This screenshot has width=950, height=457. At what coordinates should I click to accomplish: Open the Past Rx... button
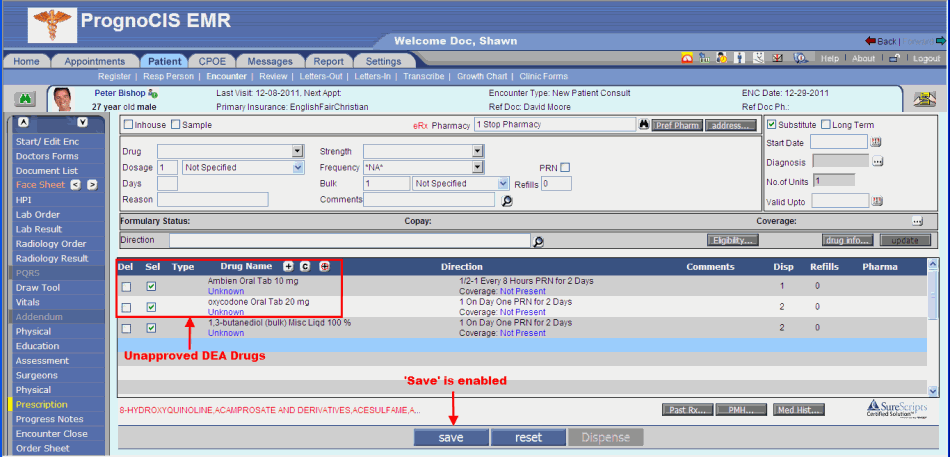pos(687,410)
